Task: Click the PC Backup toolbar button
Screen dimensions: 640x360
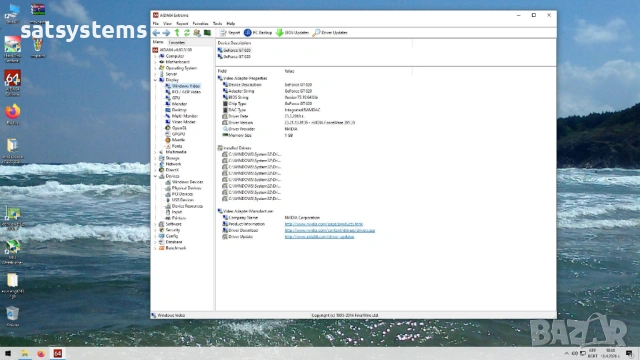Action: 258,33
